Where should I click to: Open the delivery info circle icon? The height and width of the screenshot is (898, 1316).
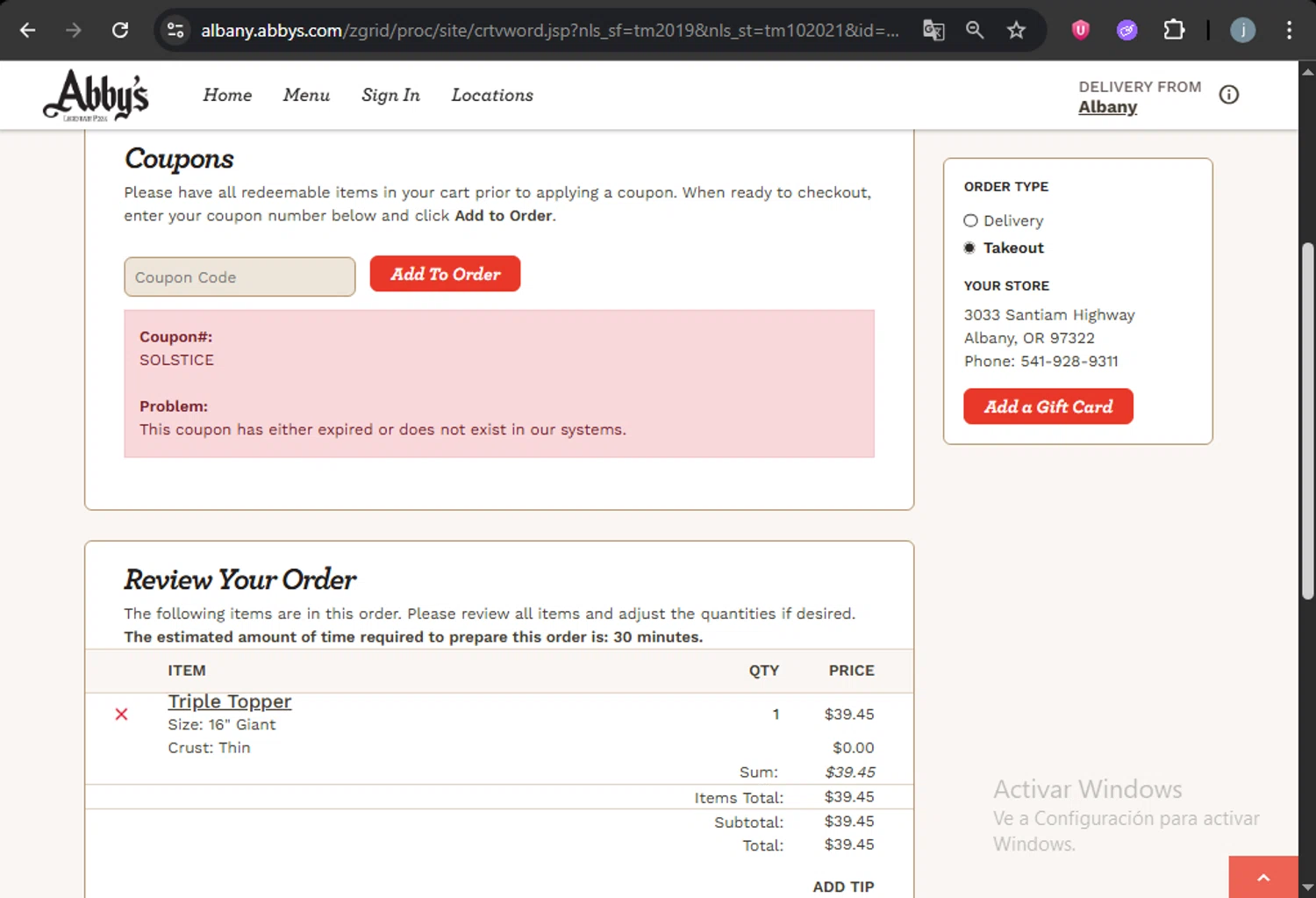coord(1229,95)
